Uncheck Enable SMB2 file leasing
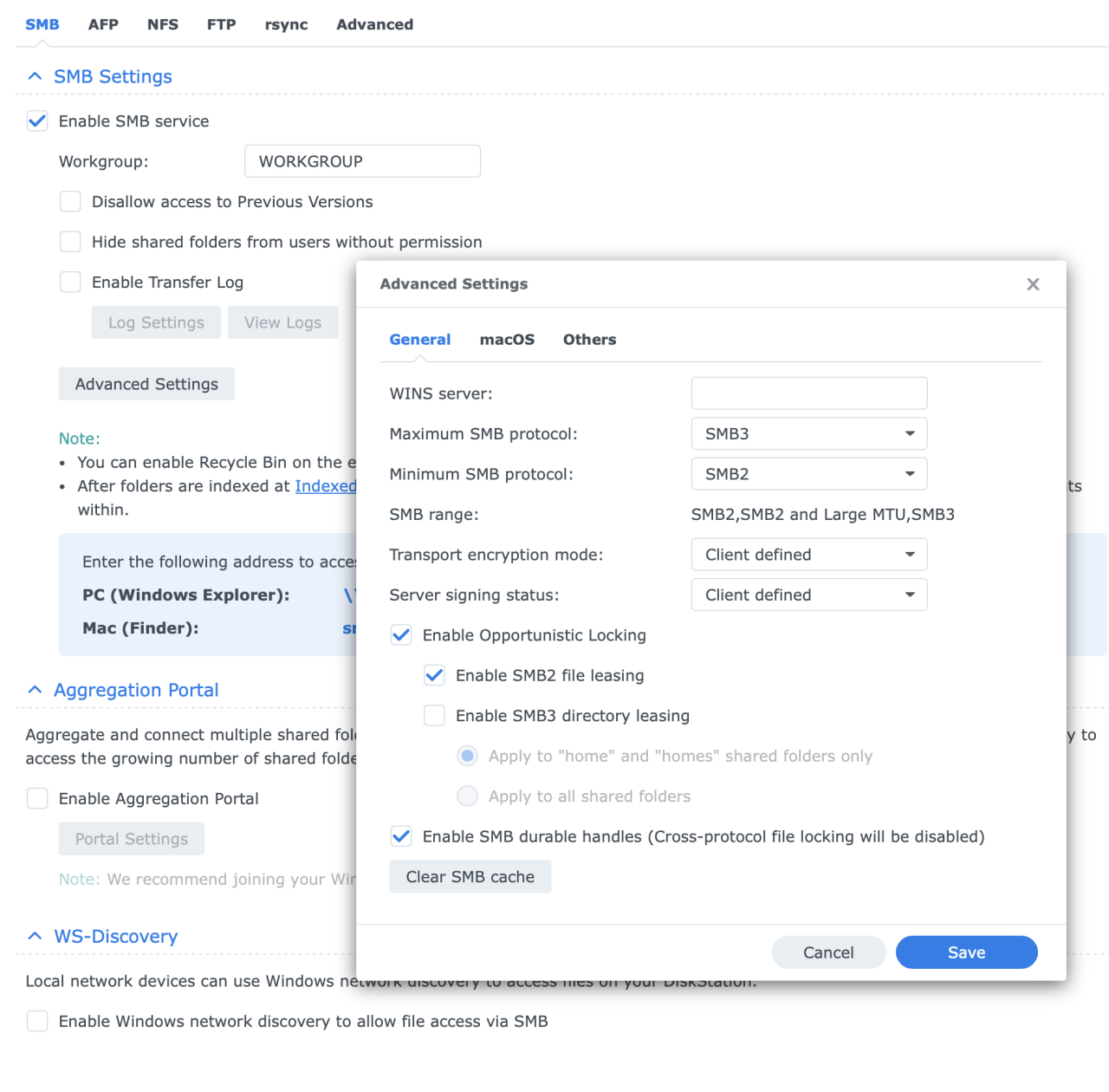 (434, 675)
